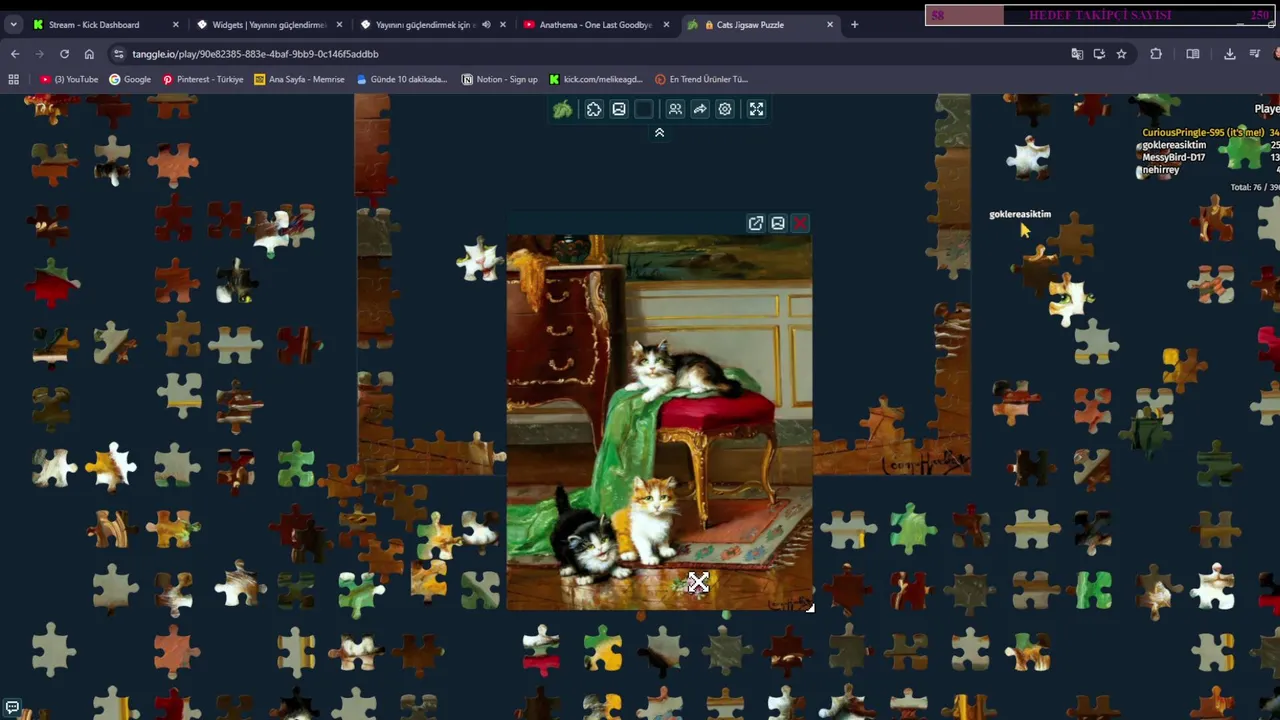Click the image icon in preview window header
Viewport: 1280px width, 720px height.
pyautogui.click(x=778, y=223)
